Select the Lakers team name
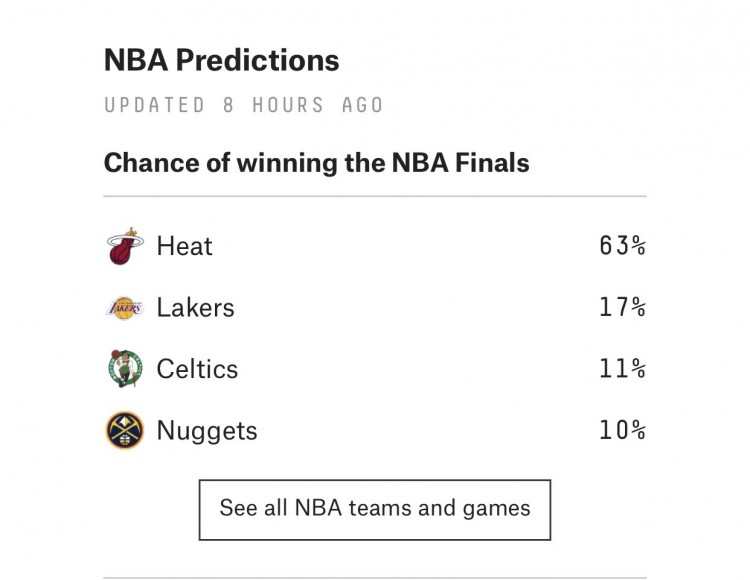Image resolution: width=750 pixels, height=580 pixels. pos(196,307)
